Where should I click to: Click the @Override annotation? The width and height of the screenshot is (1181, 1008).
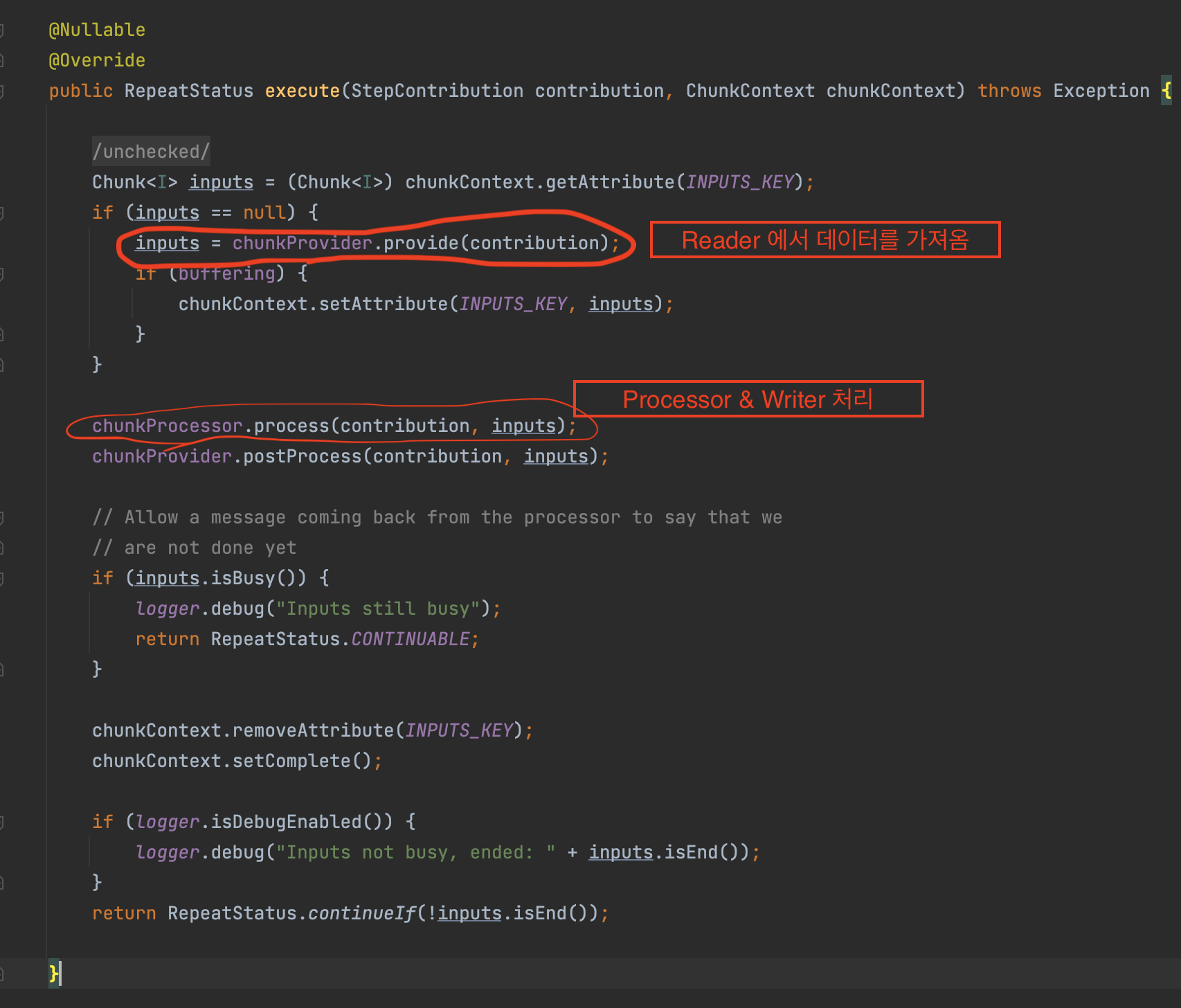[97, 60]
